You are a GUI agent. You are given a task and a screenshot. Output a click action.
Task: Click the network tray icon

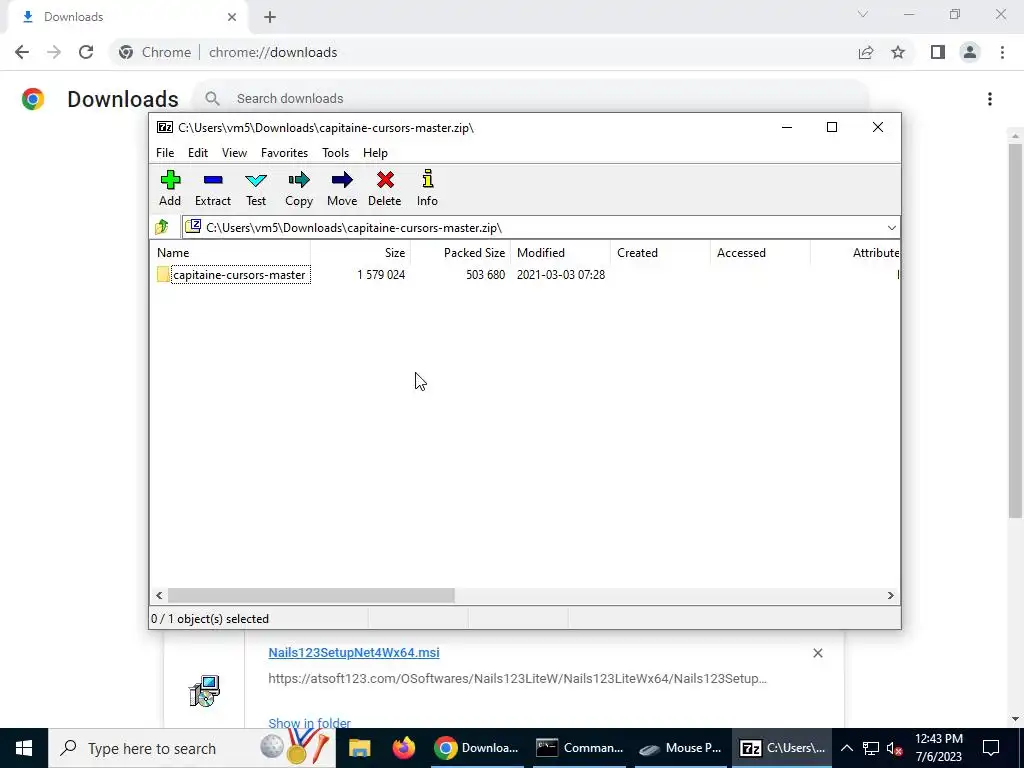(871, 748)
